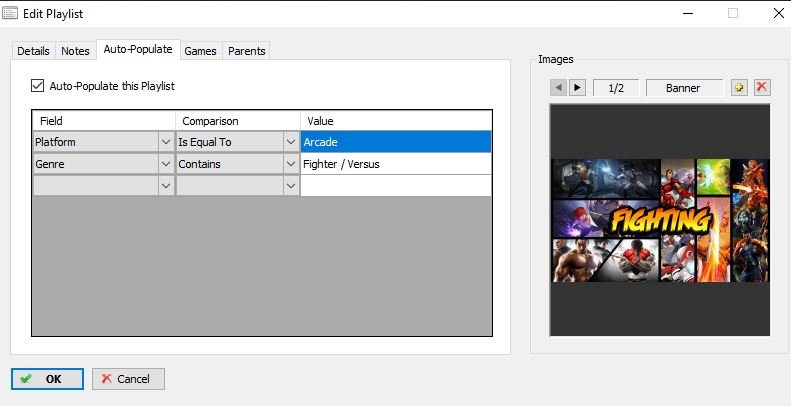Screen dimensions: 791x406
Task: Open the Games tab
Action: pos(200,51)
